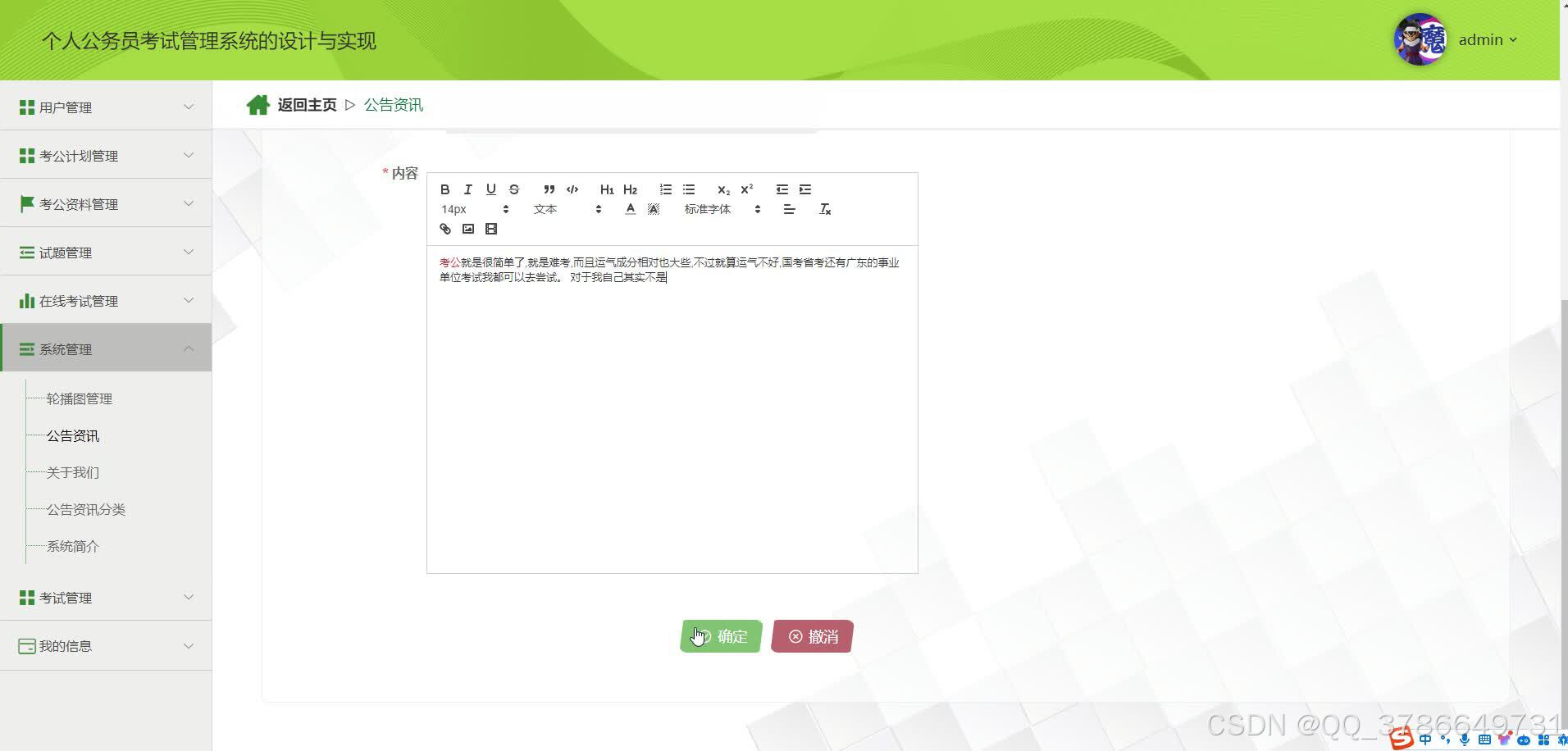Open the Sogou toolbox grid icon
1568x751 pixels.
point(1543,740)
